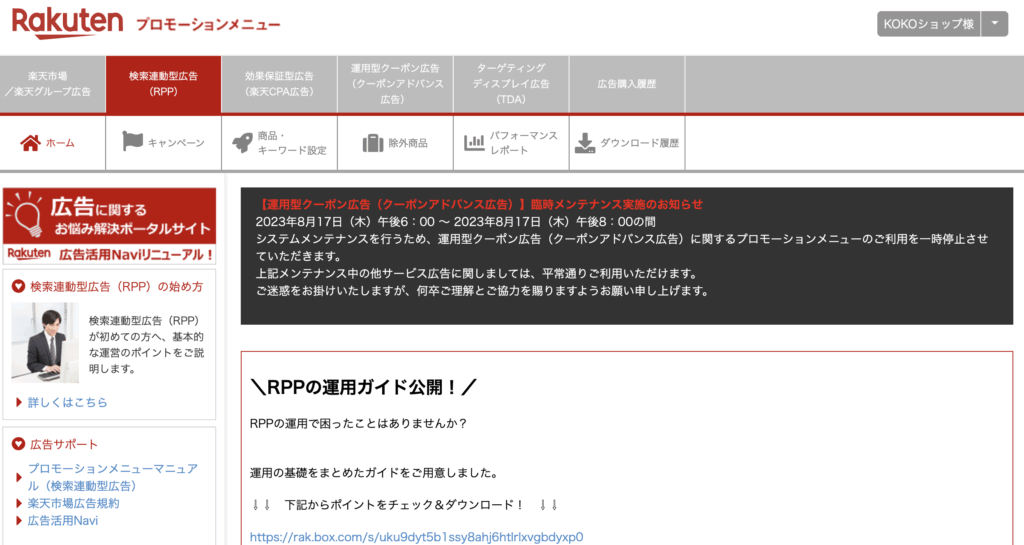Click the briefcase icon for 除外商品
Viewport: 1024px width, 545px height.
[373, 143]
